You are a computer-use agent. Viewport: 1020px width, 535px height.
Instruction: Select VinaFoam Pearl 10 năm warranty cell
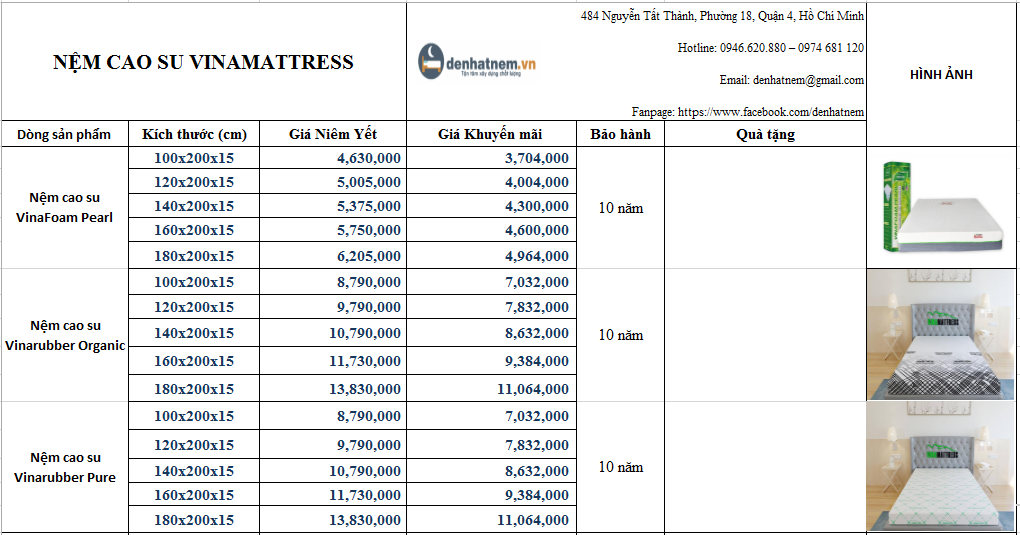coord(621,208)
